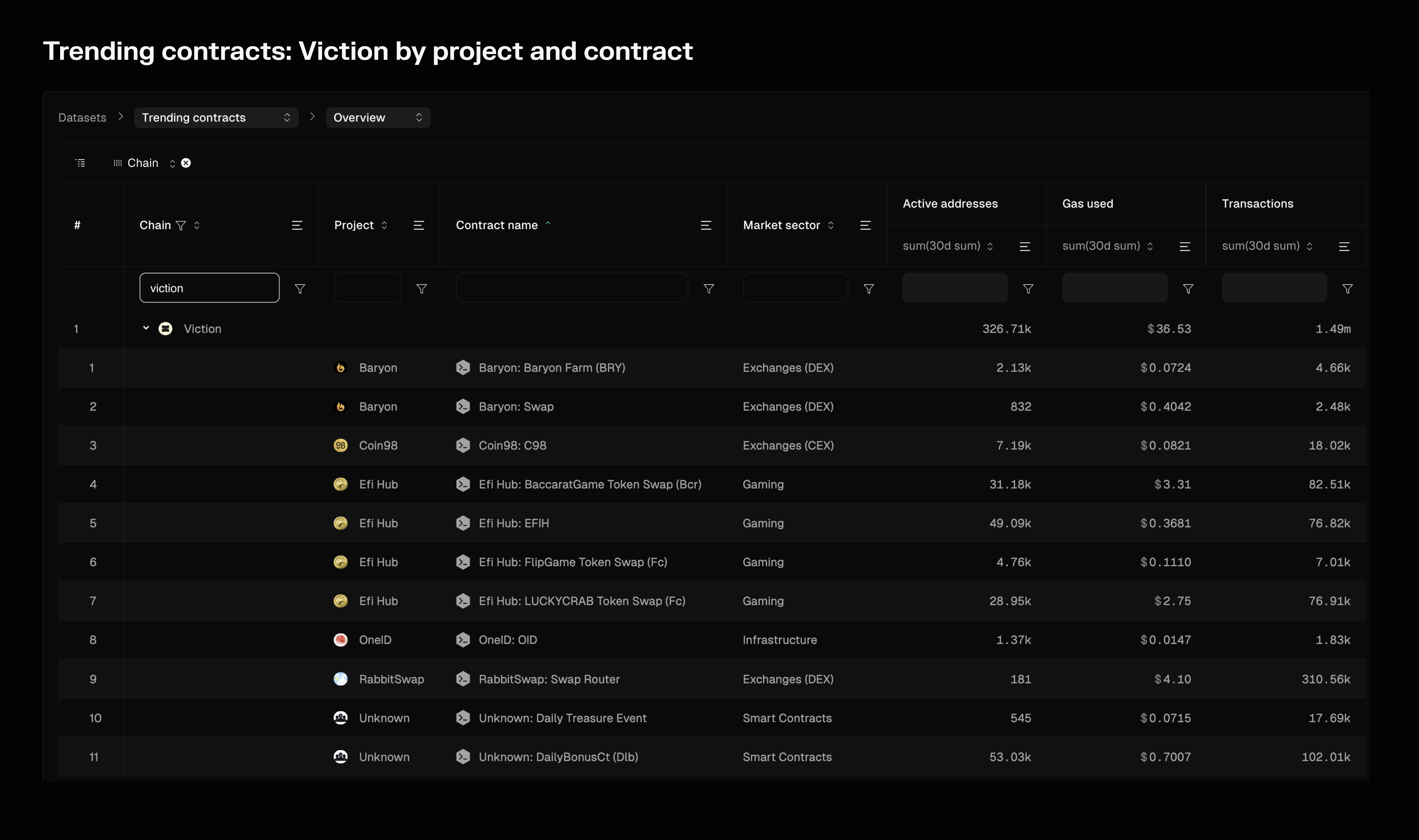1419x840 pixels.
Task: Toggle sort on Project column
Action: [384, 225]
